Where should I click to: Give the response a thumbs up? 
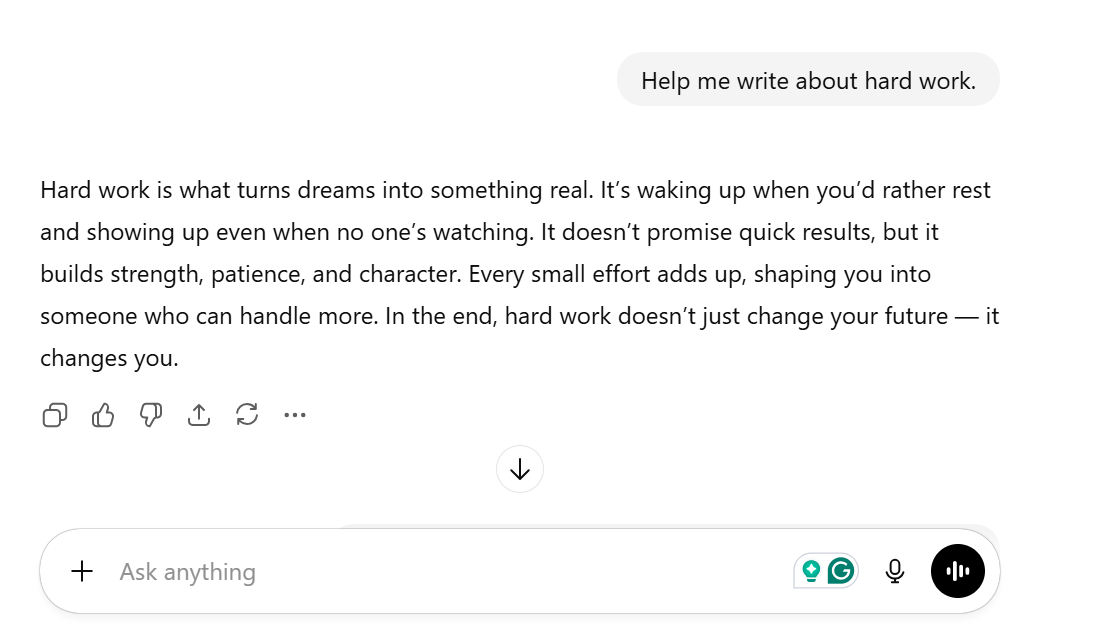(103, 415)
